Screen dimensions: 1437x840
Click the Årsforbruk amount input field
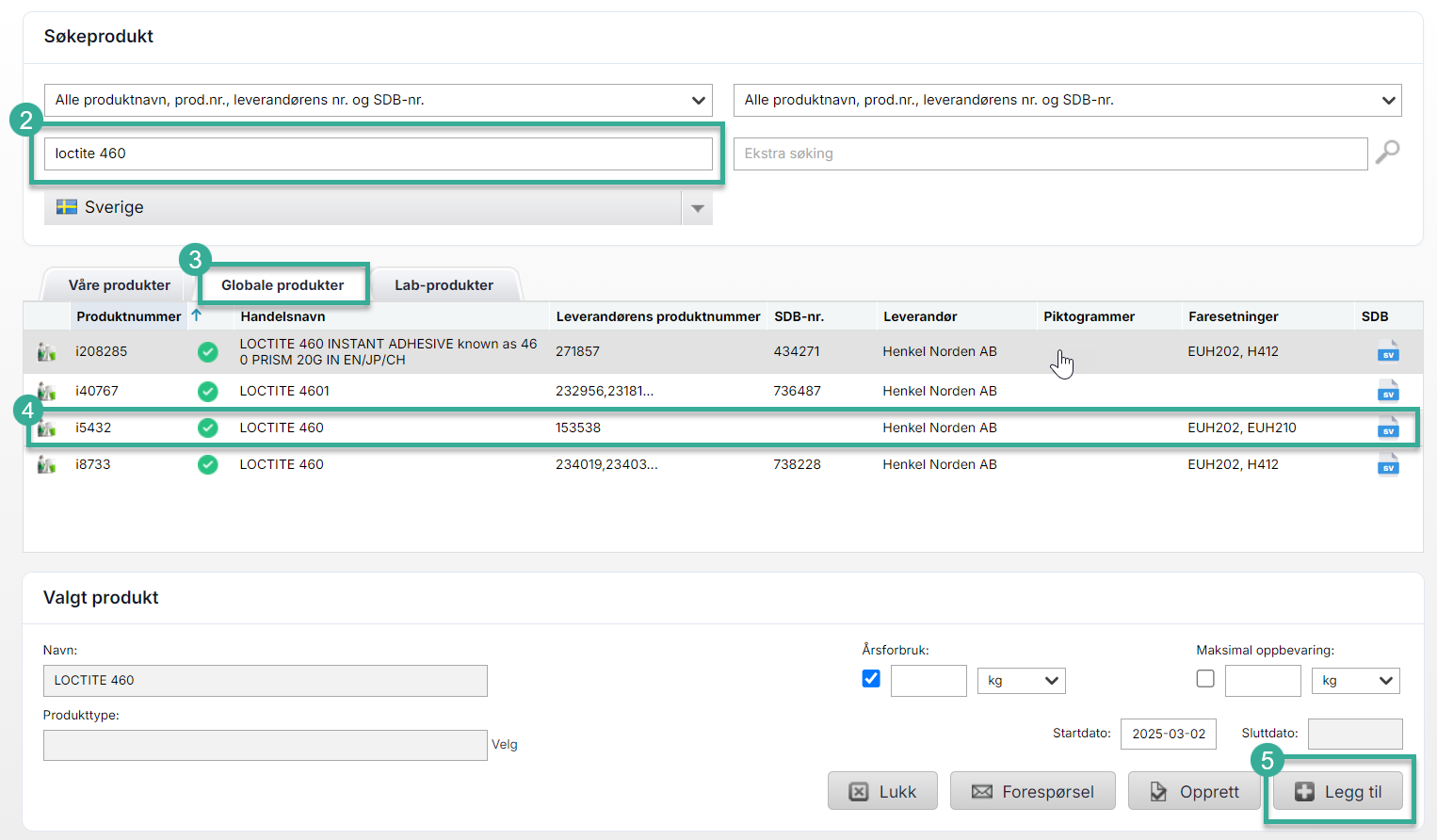pos(928,681)
